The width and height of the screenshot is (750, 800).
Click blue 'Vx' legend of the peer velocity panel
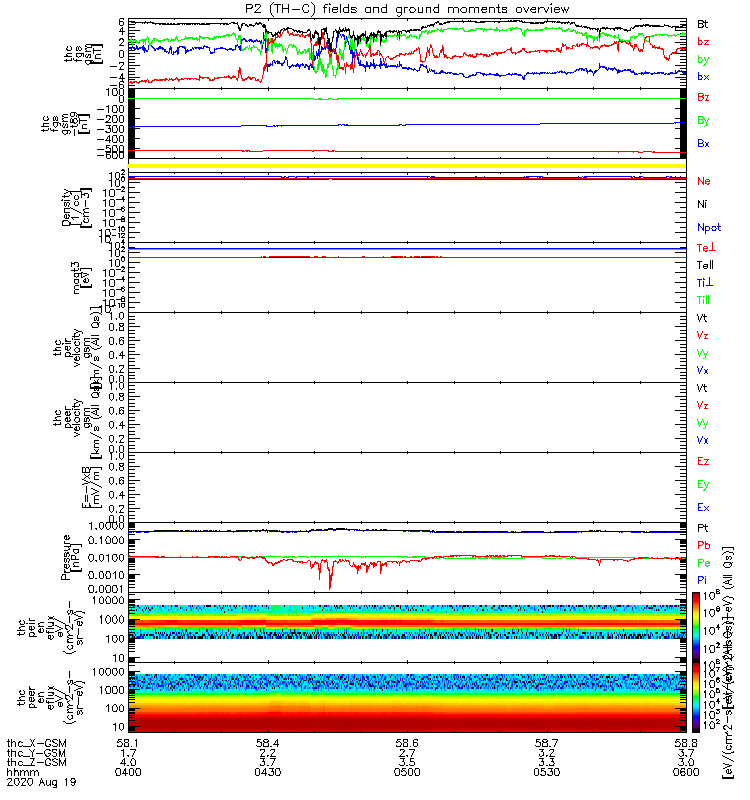[x=703, y=440]
